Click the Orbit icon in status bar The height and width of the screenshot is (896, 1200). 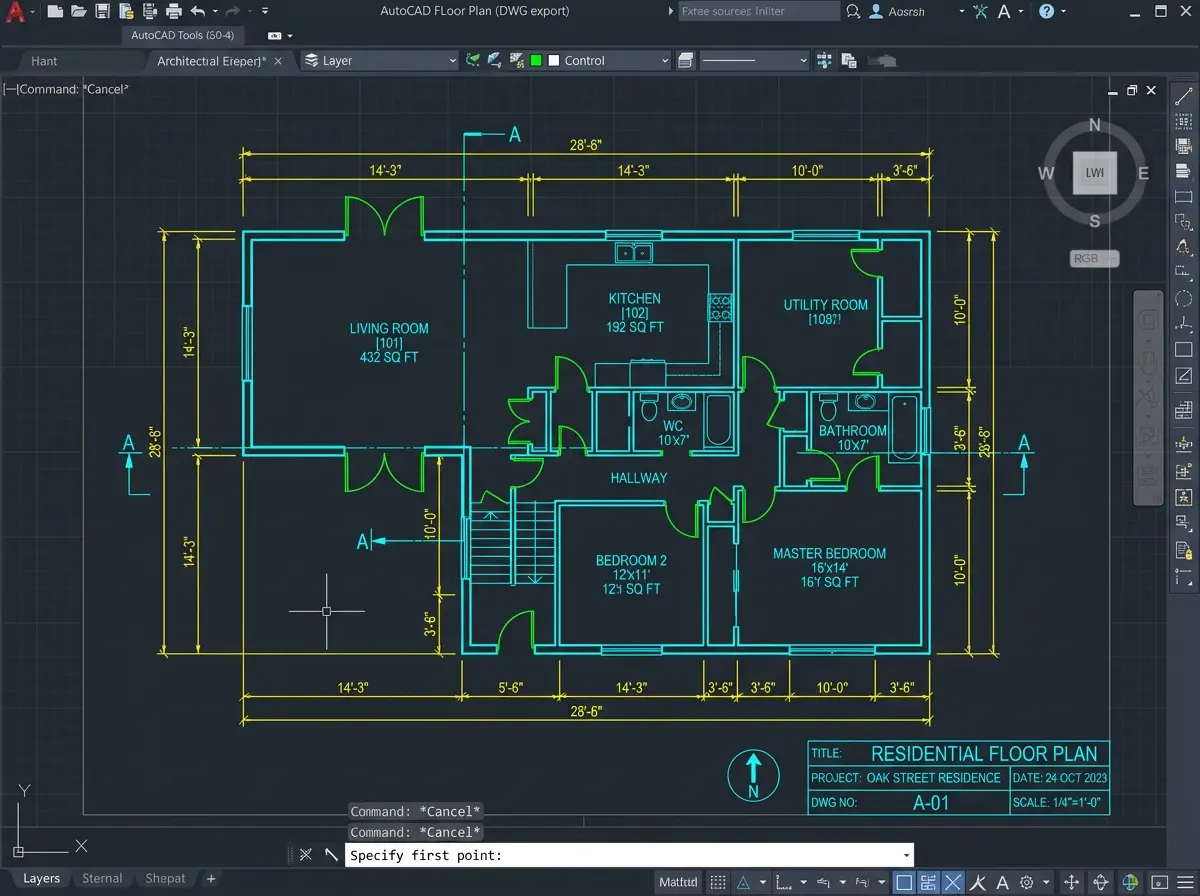pos(1100,882)
